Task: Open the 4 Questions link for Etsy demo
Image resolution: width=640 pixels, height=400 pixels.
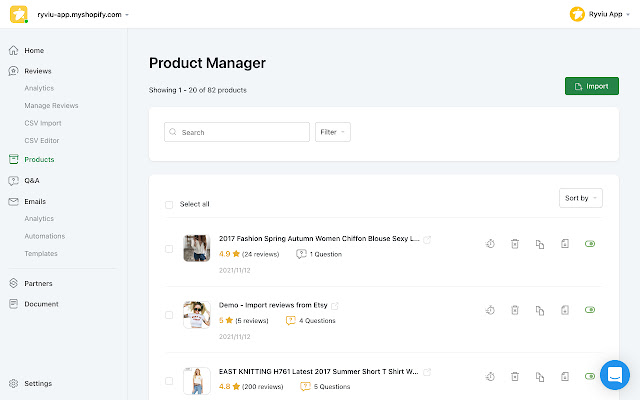Action: click(x=311, y=321)
